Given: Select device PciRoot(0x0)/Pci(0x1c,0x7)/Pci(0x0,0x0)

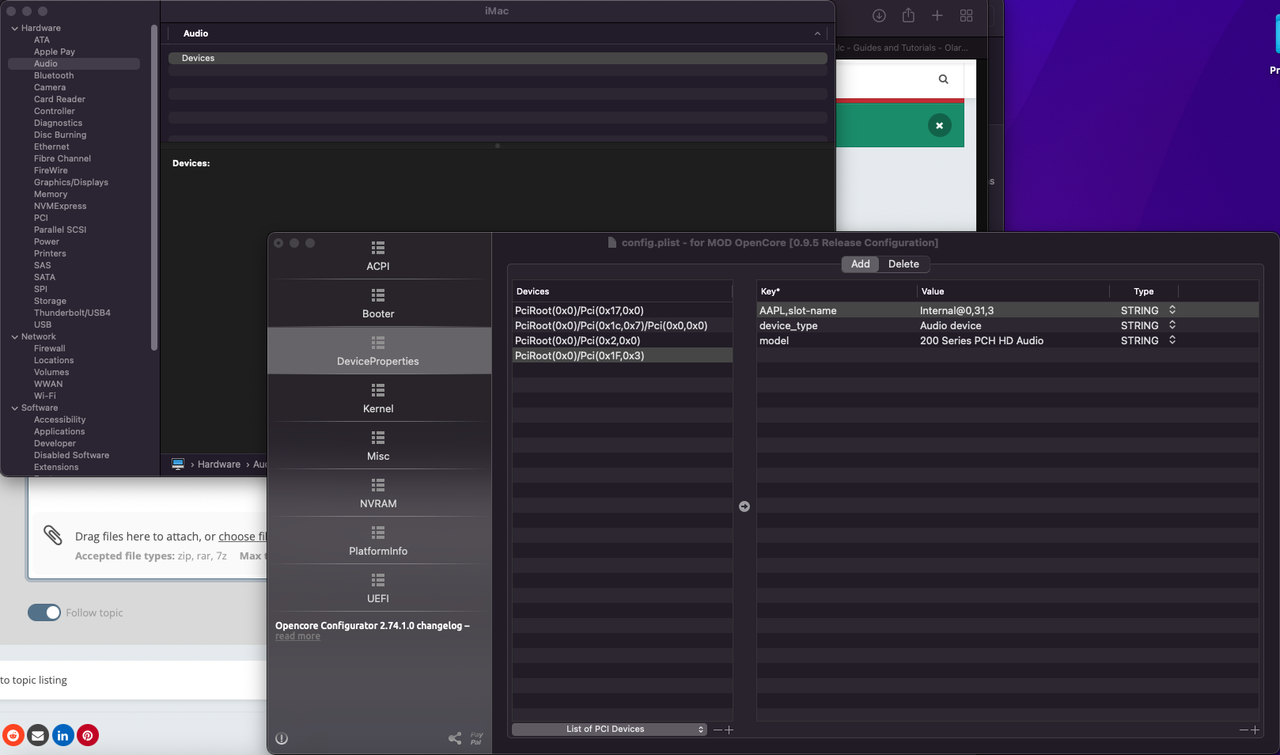Looking at the screenshot, I should pyautogui.click(x=622, y=326).
